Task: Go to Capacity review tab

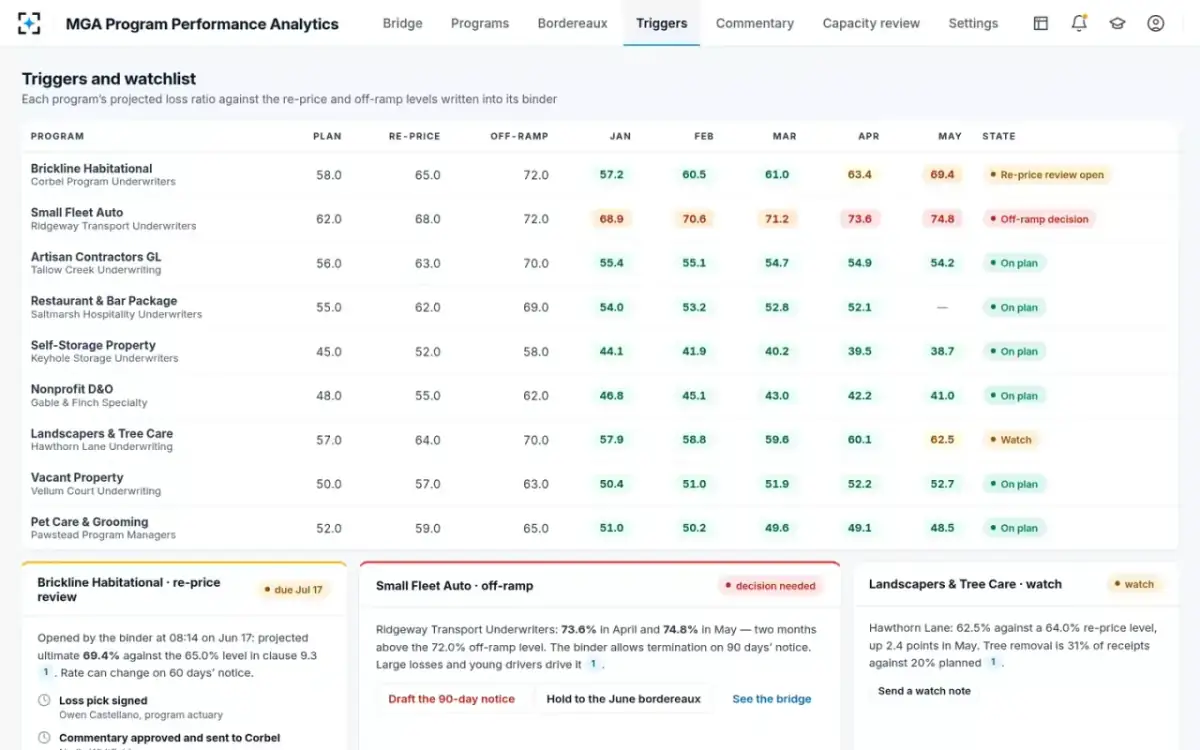Action: [871, 23]
